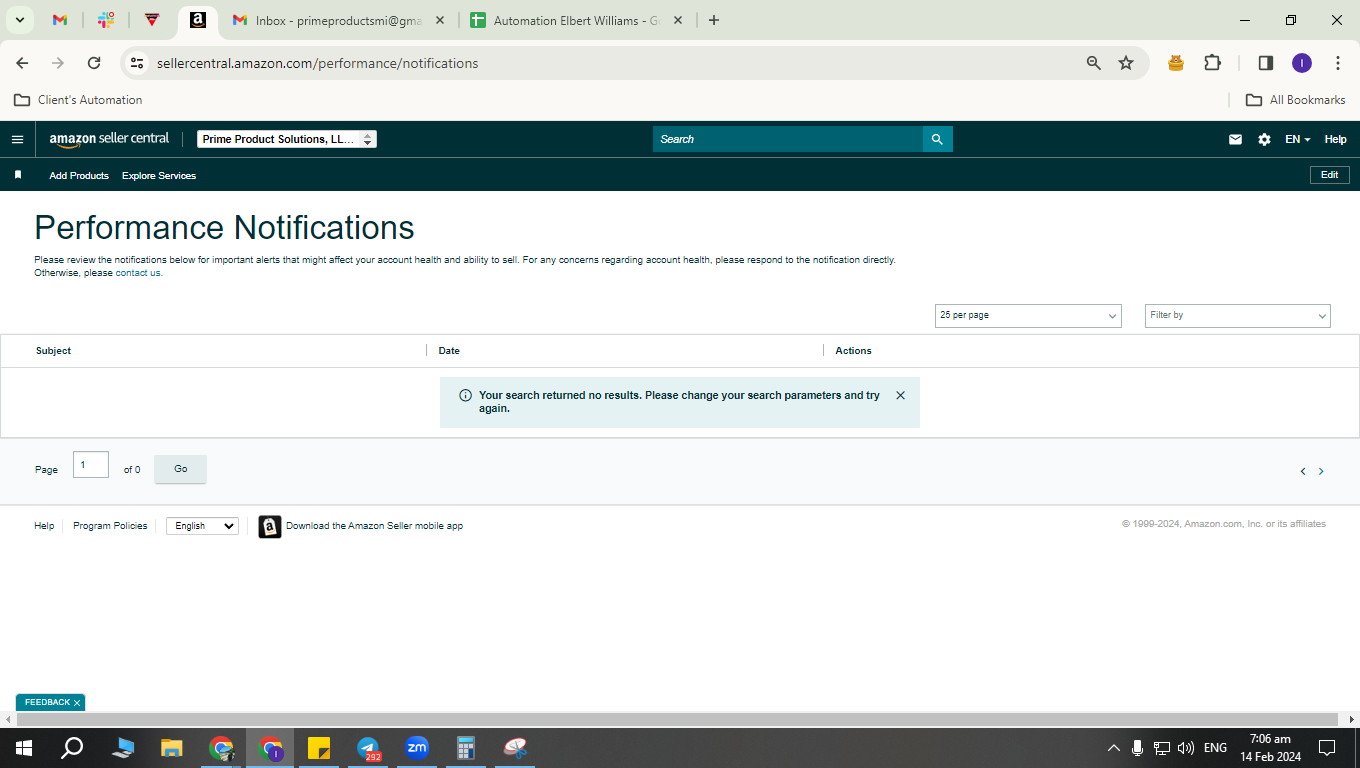This screenshot has width=1360, height=768.
Task: Open the English language select in footer
Action: coord(202,526)
